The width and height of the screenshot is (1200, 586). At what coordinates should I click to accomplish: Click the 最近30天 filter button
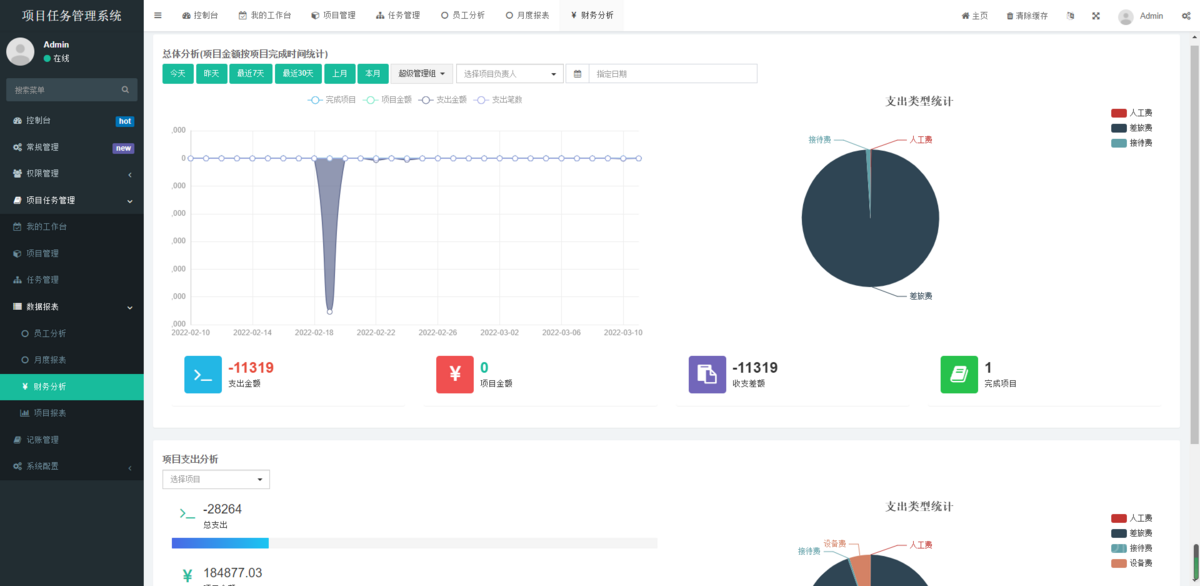click(297, 73)
